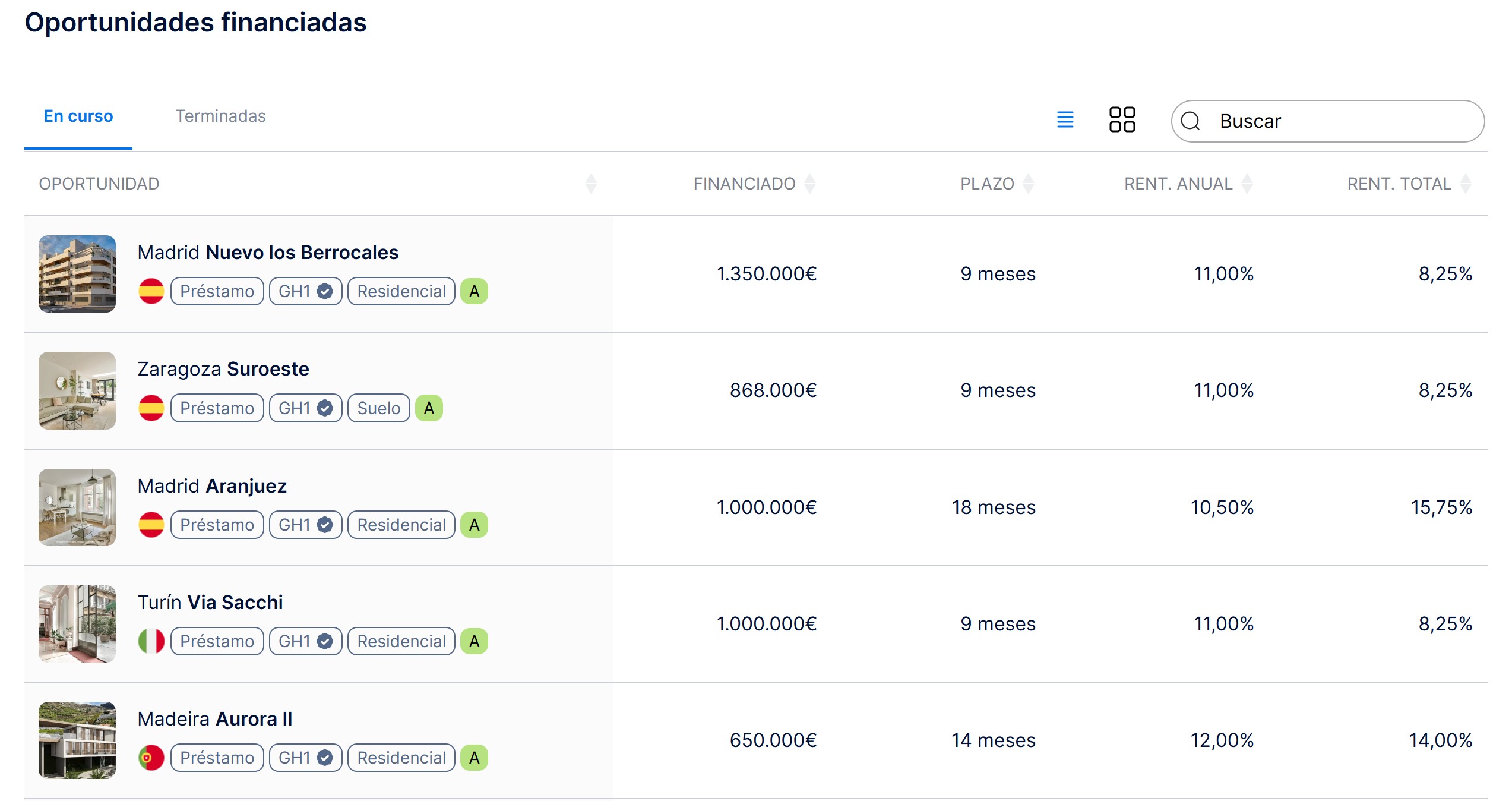Click green A rating on Madrid Aranjuez
This screenshot has height=801, width=1512.
tap(475, 525)
